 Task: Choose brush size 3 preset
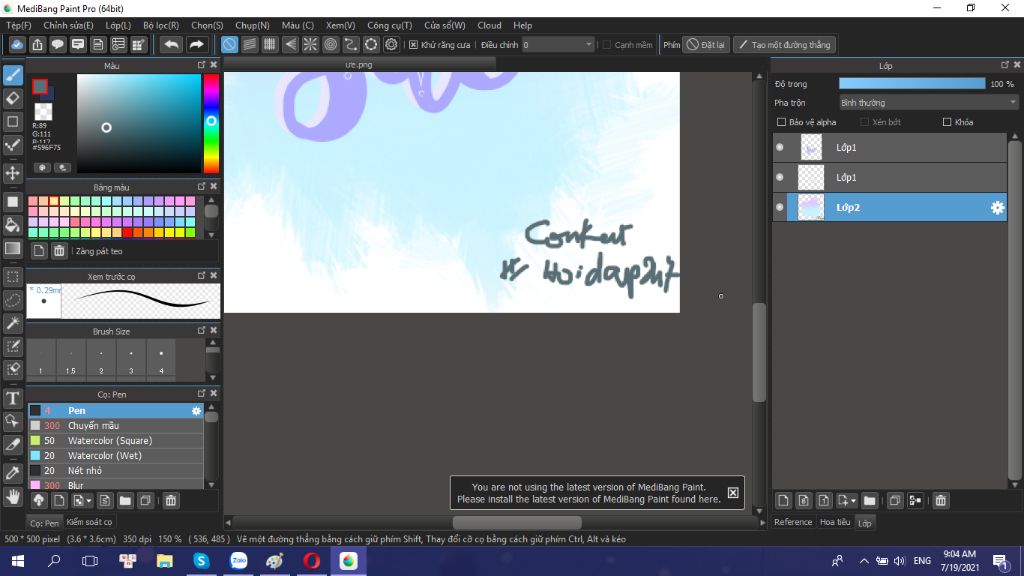[x=131, y=360]
